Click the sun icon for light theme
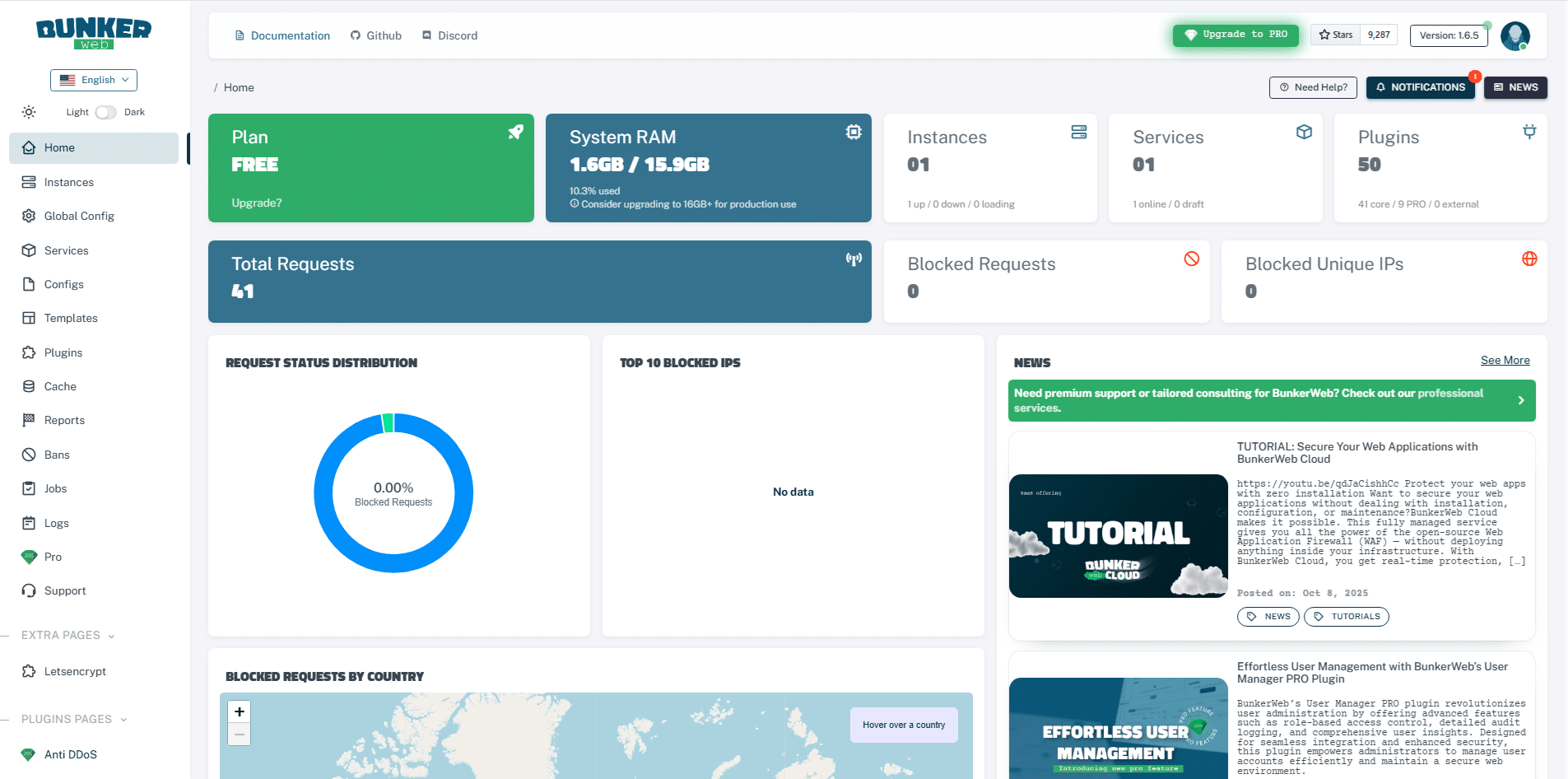The width and height of the screenshot is (1568, 779). [29, 112]
